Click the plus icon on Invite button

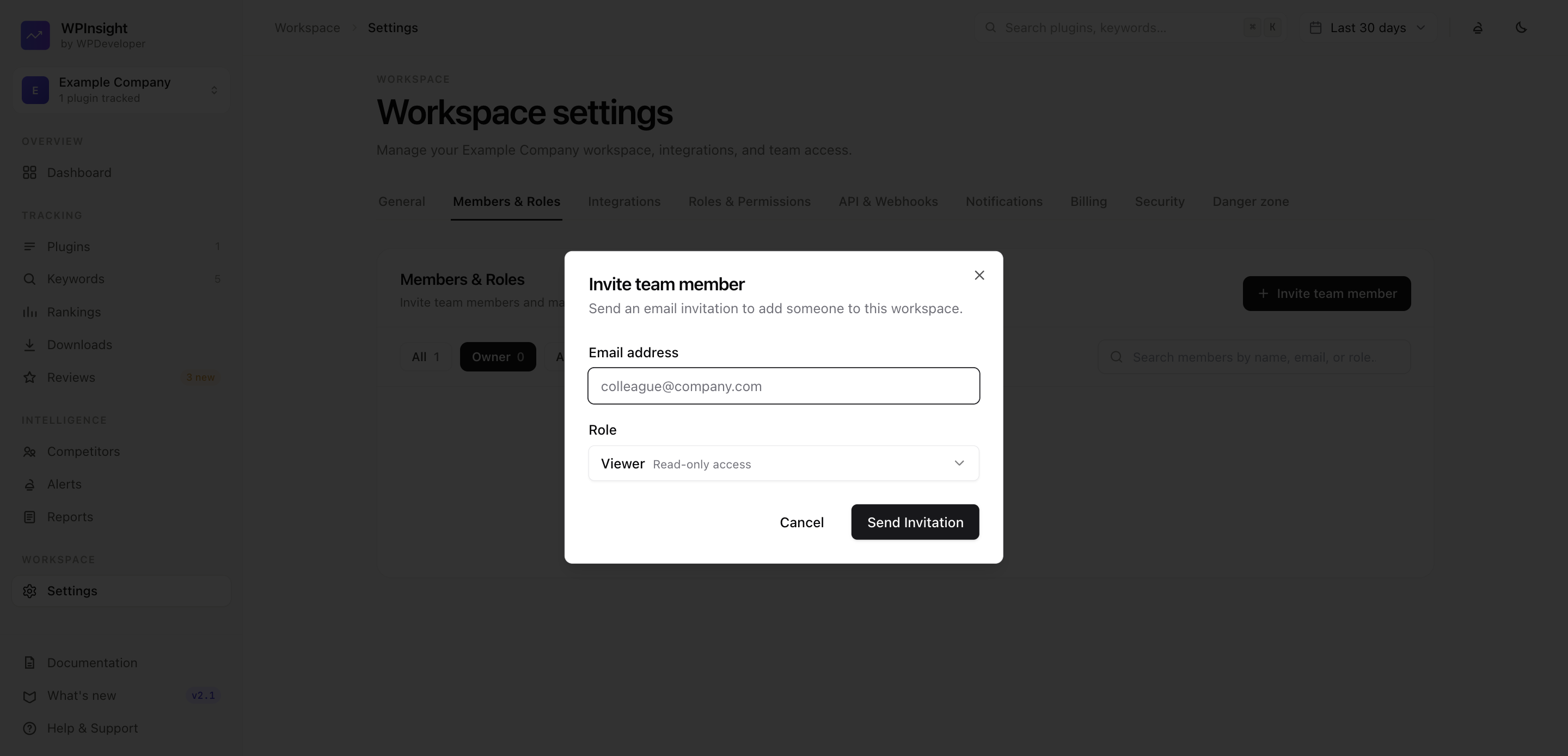tap(1263, 294)
